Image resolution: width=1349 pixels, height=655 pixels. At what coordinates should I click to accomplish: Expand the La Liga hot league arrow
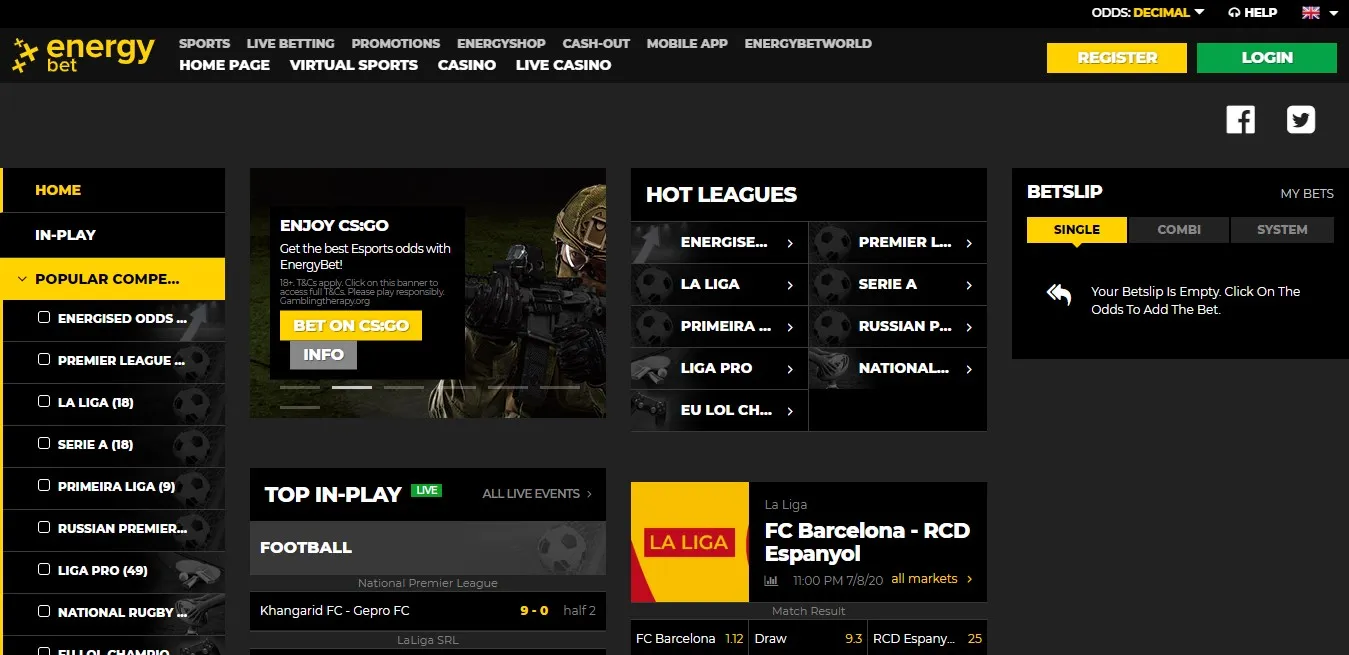(x=790, y=285)
